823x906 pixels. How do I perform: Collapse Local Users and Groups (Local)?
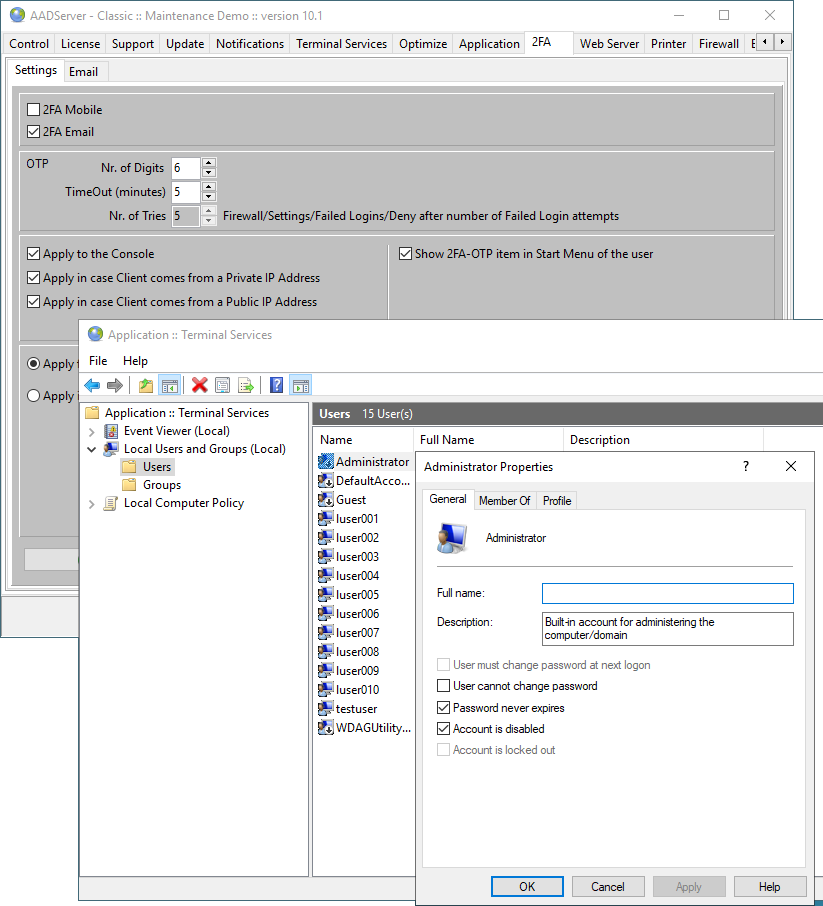point(91,449)
